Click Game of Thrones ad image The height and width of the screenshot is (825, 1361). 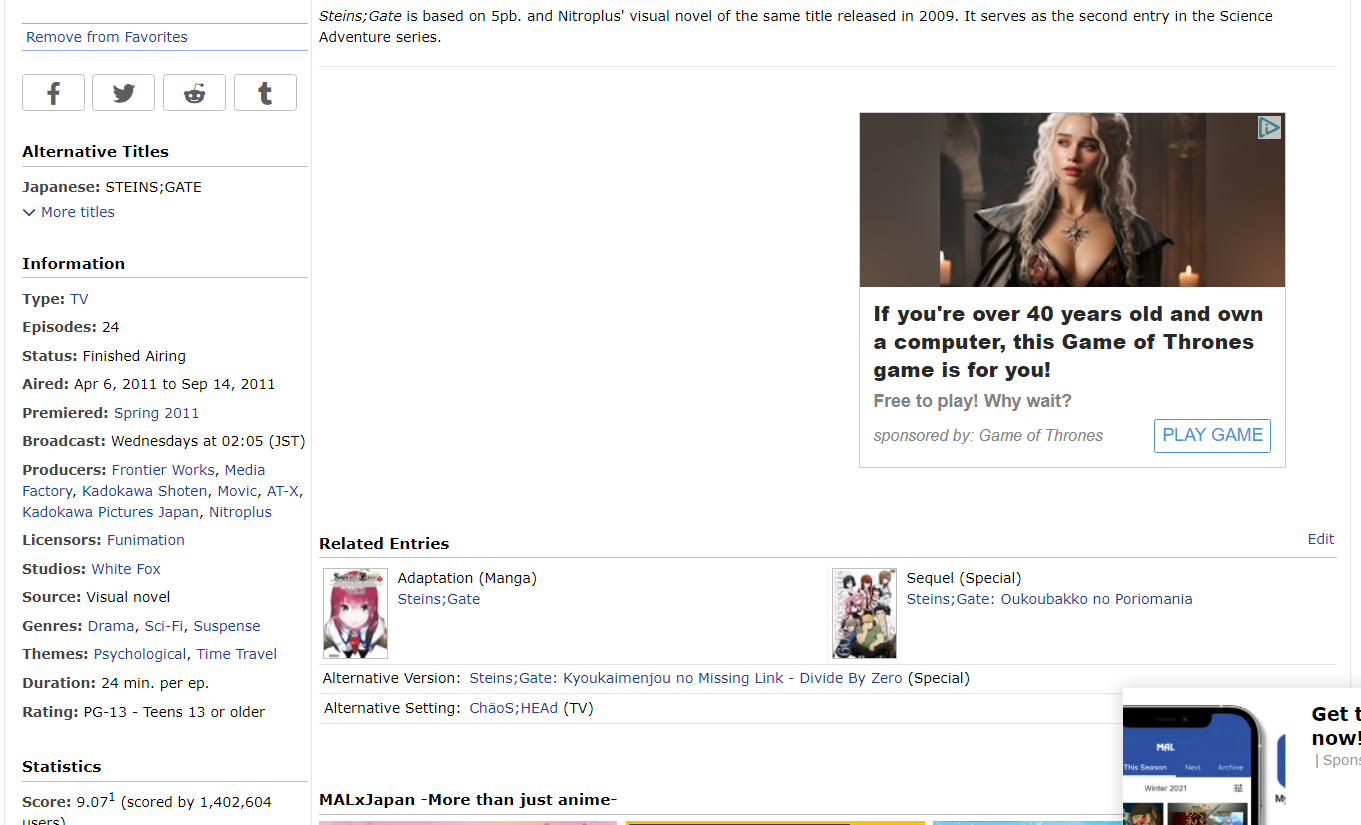[x=1072, y=200]
